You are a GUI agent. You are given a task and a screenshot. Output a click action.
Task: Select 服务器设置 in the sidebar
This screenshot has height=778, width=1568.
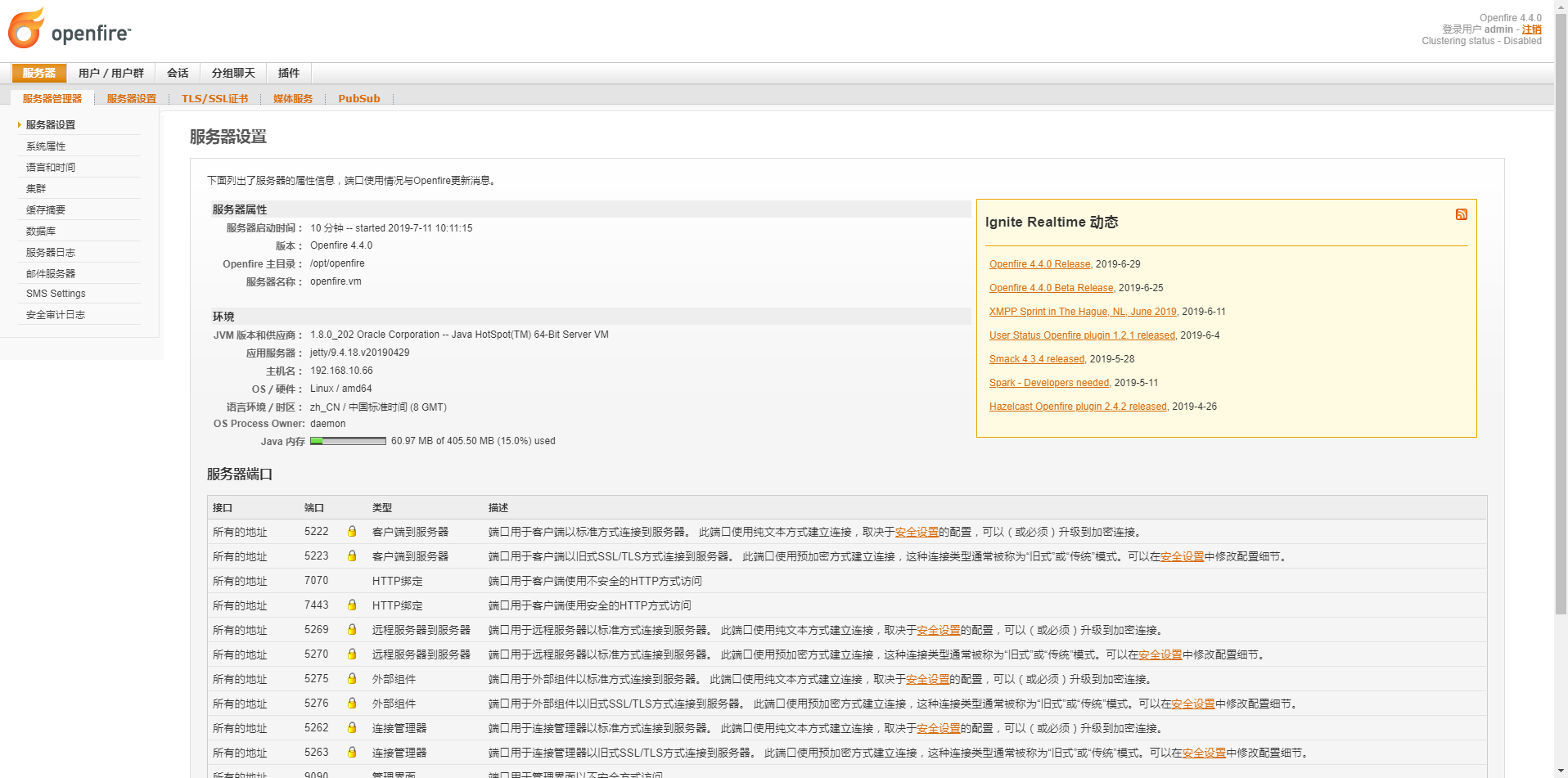point(51,125)
